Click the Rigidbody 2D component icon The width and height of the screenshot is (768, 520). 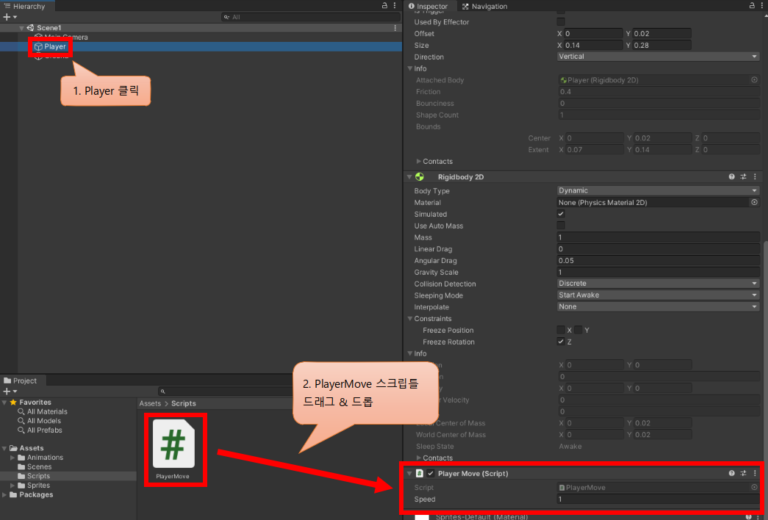click(x=420, y=177)
